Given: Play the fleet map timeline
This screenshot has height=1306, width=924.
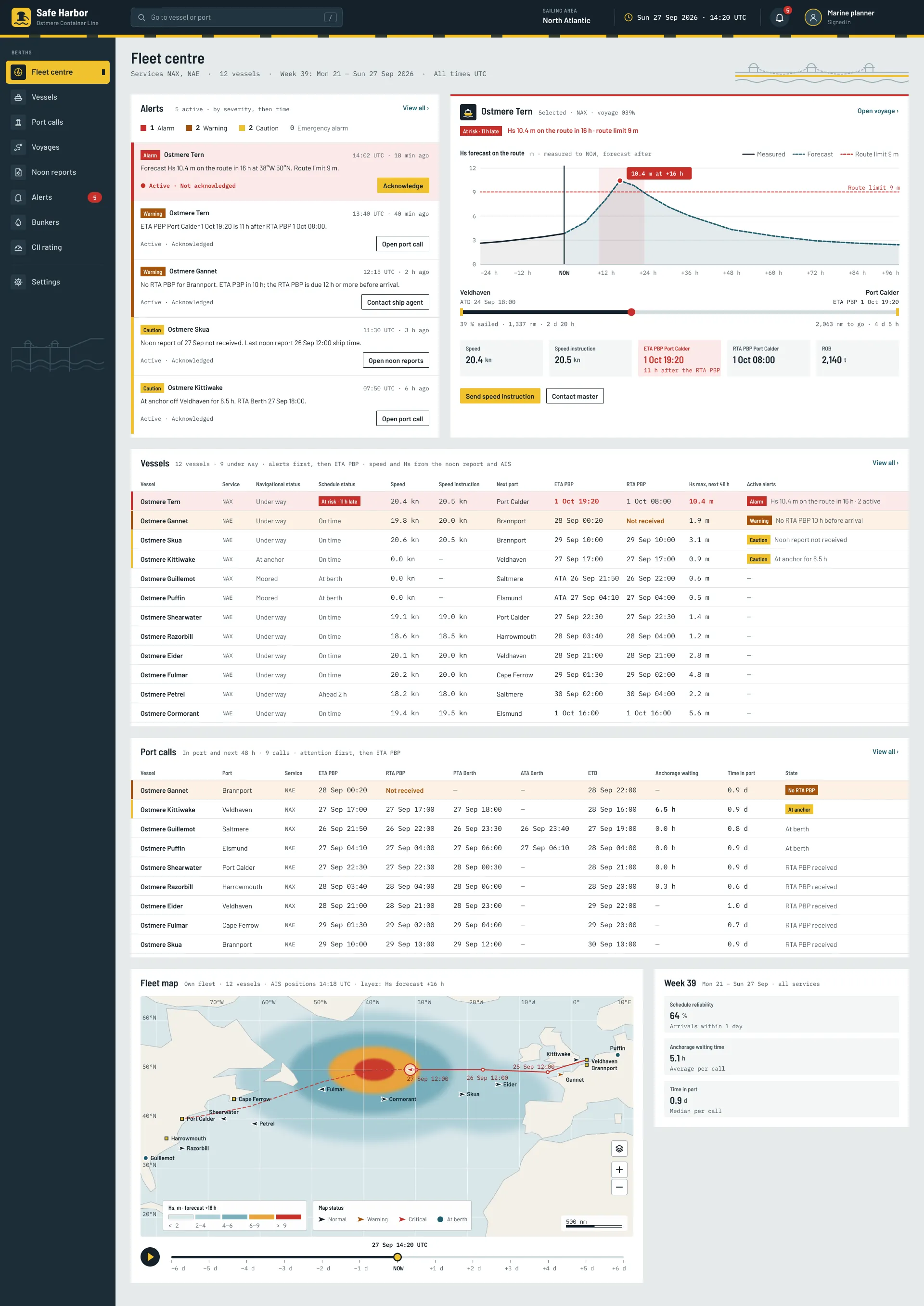Looking at the screenshot, I should tap(150, 1256).
